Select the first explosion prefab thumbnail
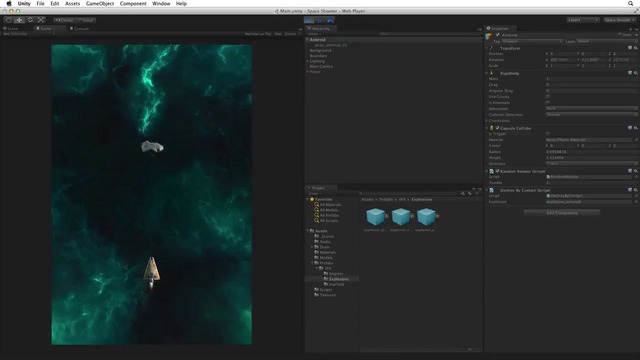Screen dimensions: 640x360 click(375, 217)
